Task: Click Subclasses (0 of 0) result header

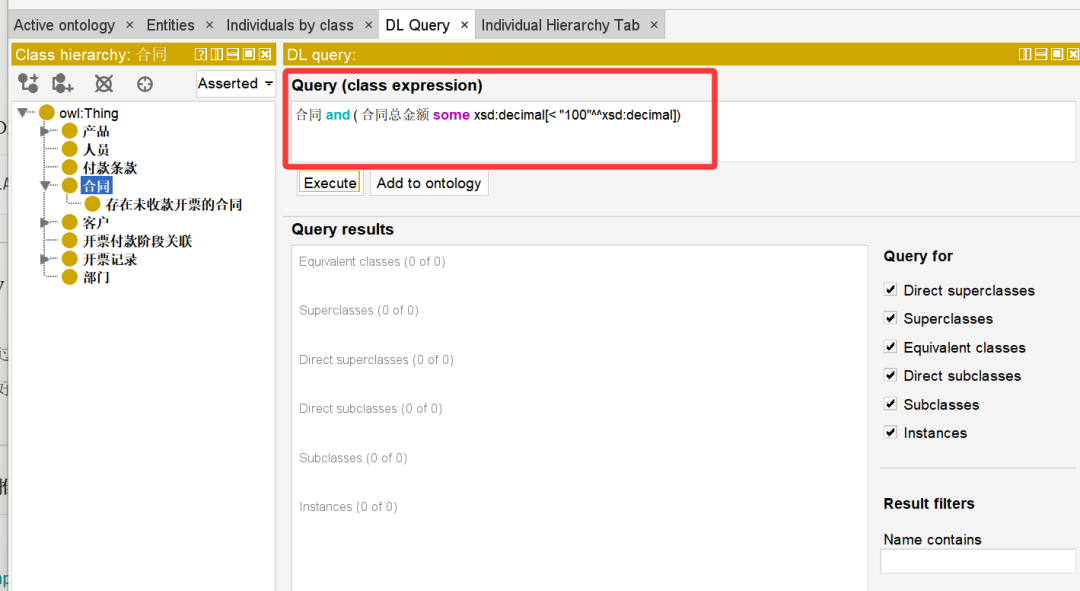Action: coord(353,458)
